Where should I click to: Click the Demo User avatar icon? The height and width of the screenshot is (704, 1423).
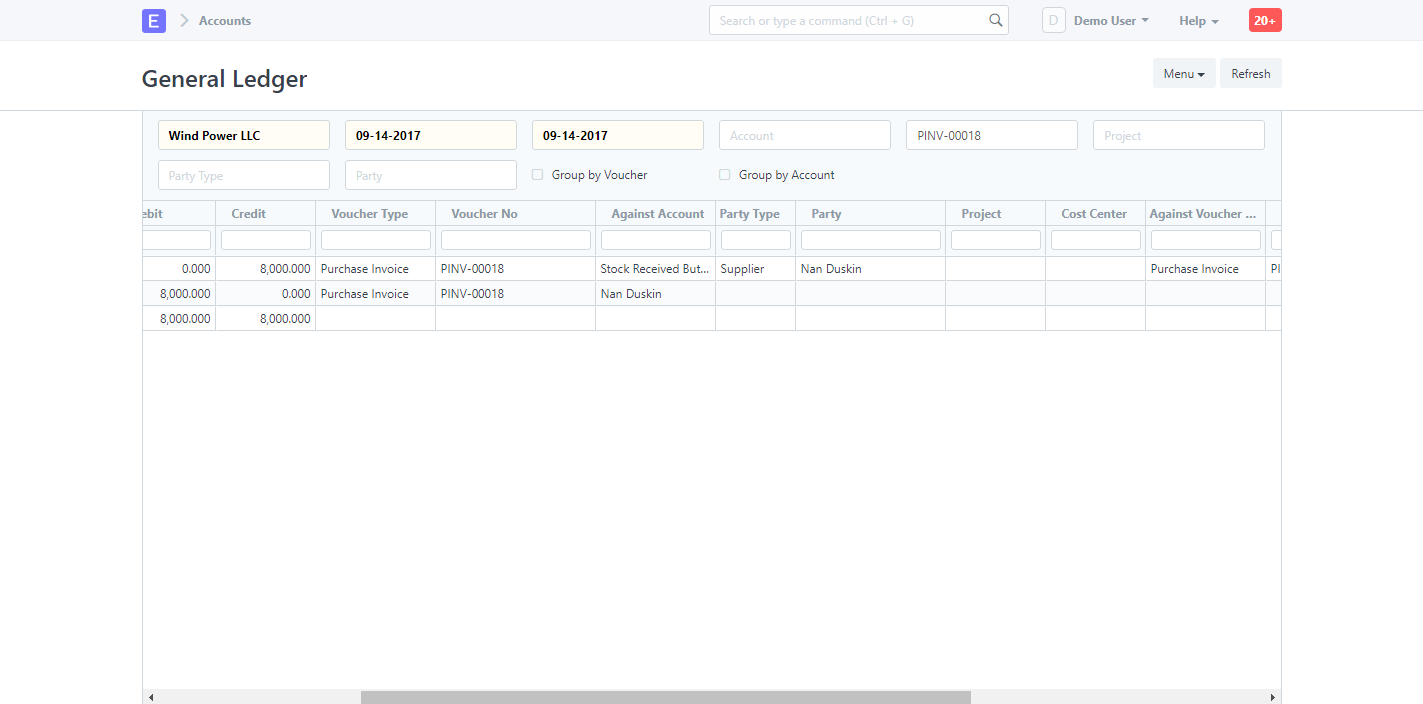[1053, 19]
